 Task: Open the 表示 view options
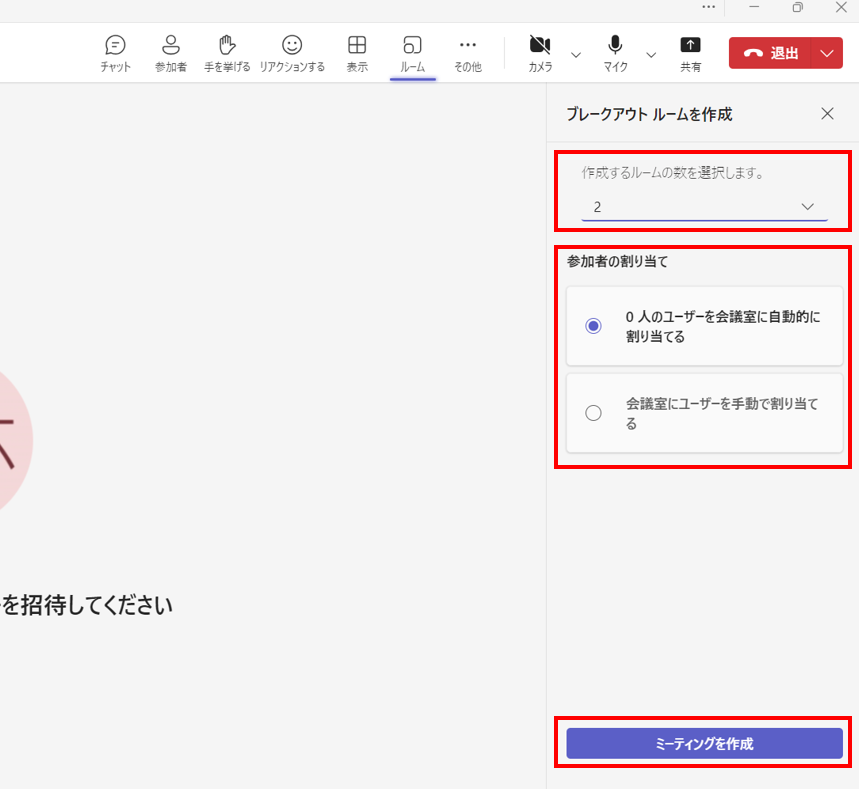click(357, 54)
